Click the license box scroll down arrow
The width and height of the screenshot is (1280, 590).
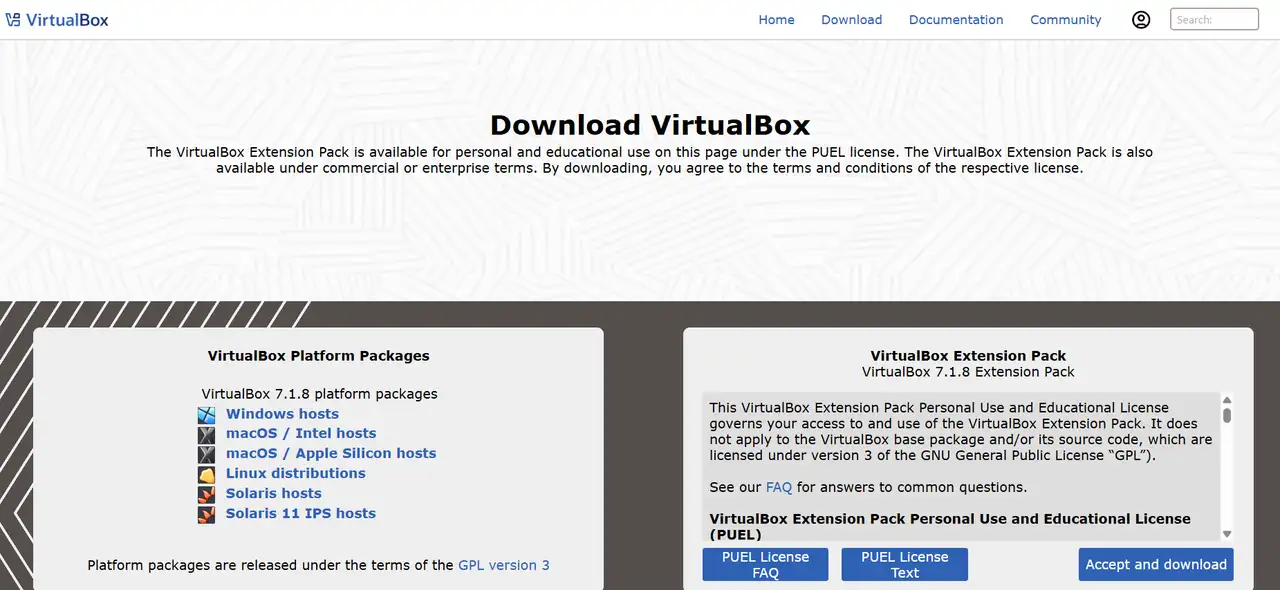click(1227, 534)
